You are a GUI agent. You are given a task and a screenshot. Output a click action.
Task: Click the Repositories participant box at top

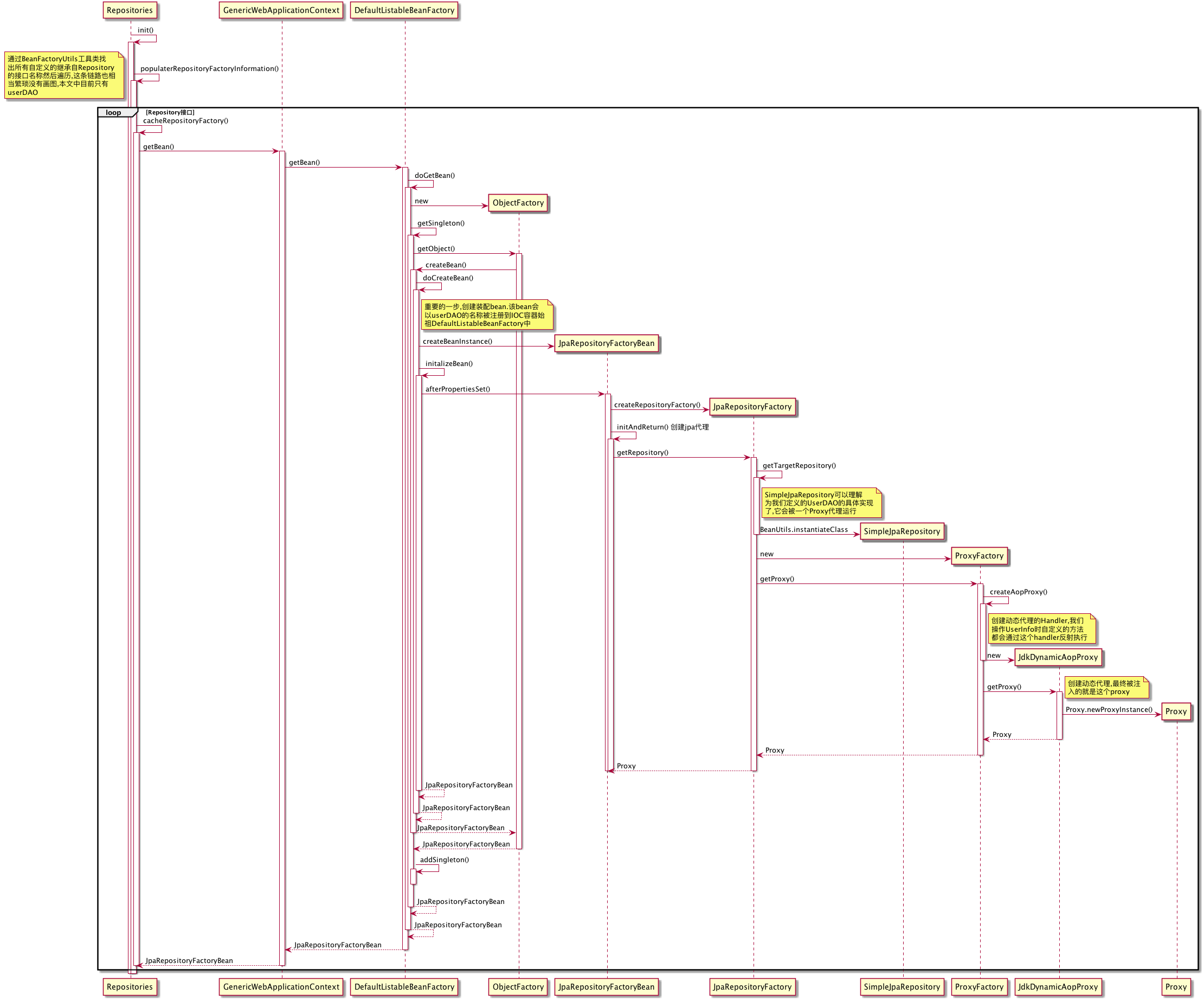[x=130, y=10]
